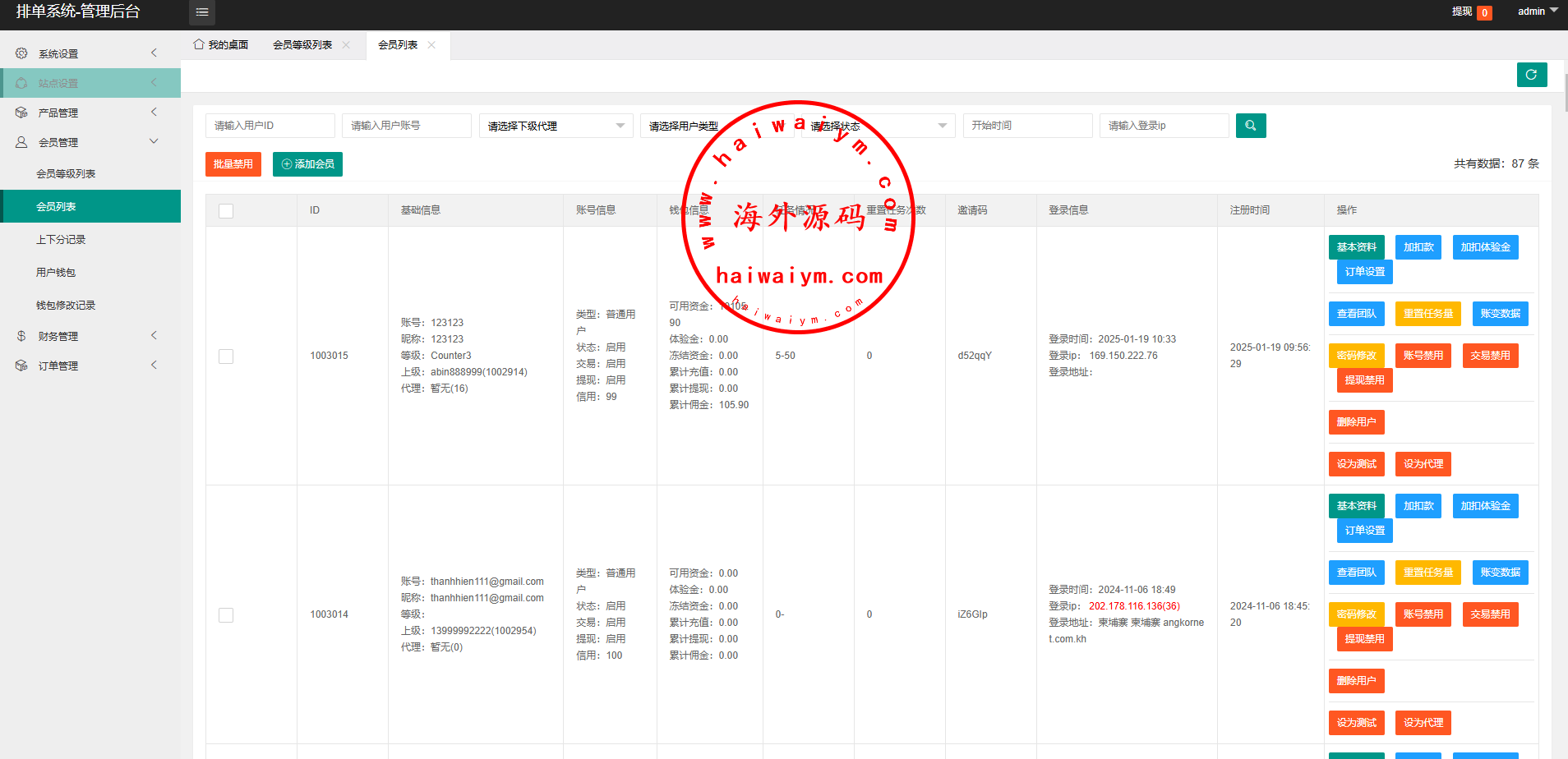Switch to the 会员等级列表 tab
The image size is (1568, 759).
coord(302,45)
